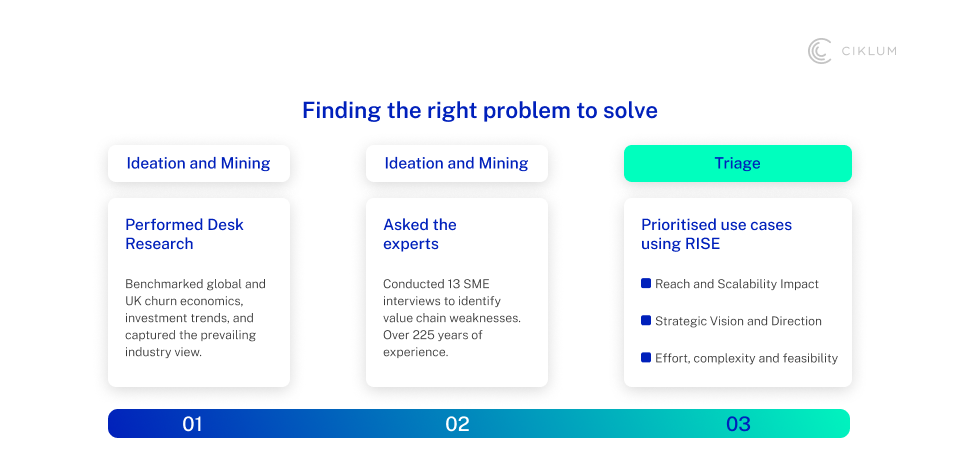The width and height of the screenshot is (960, 476).
Task: Click step 01 on the progress bar
Action: click(x=192, y=424)
